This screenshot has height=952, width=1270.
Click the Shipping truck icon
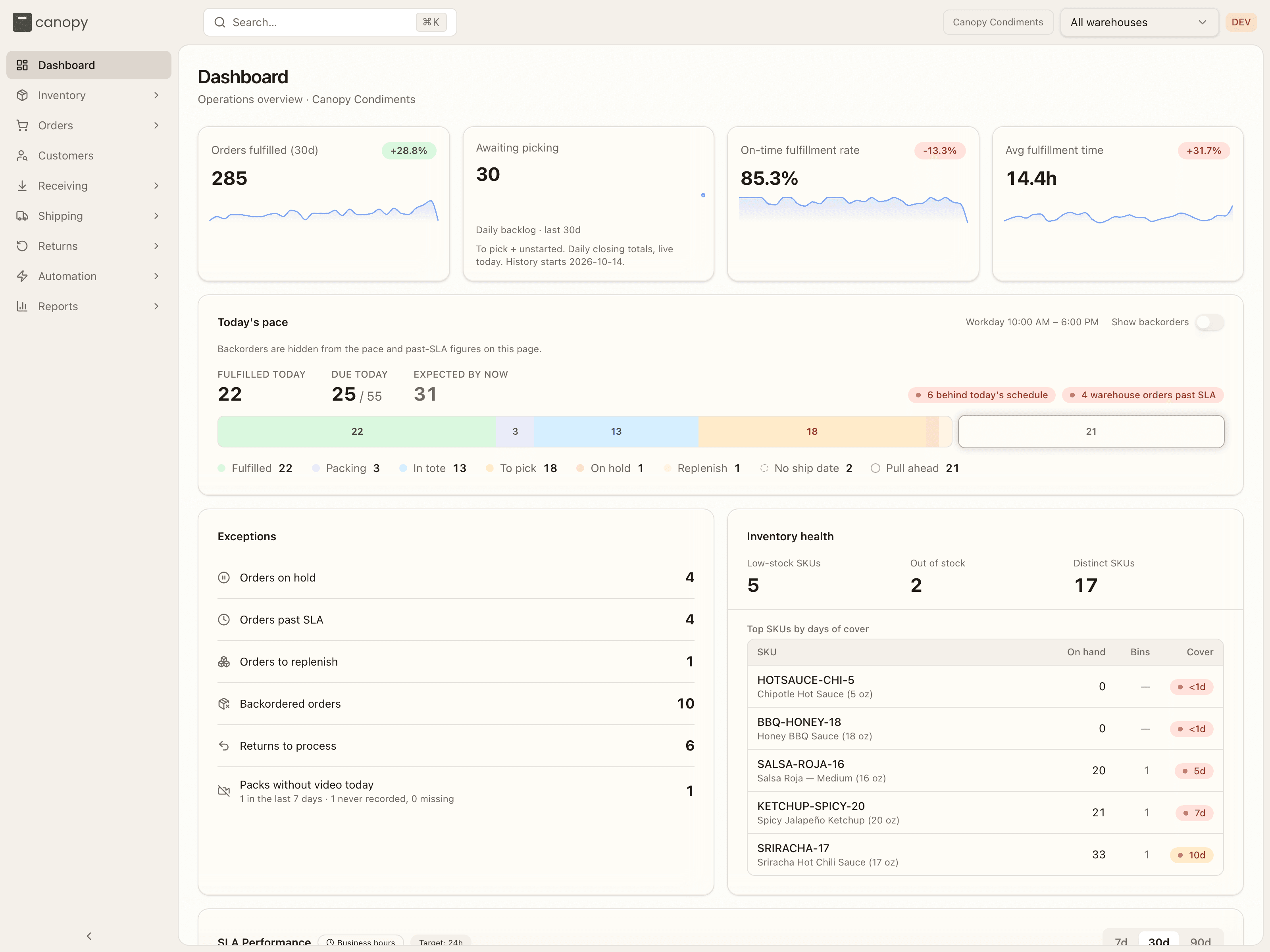click(22, 216)
